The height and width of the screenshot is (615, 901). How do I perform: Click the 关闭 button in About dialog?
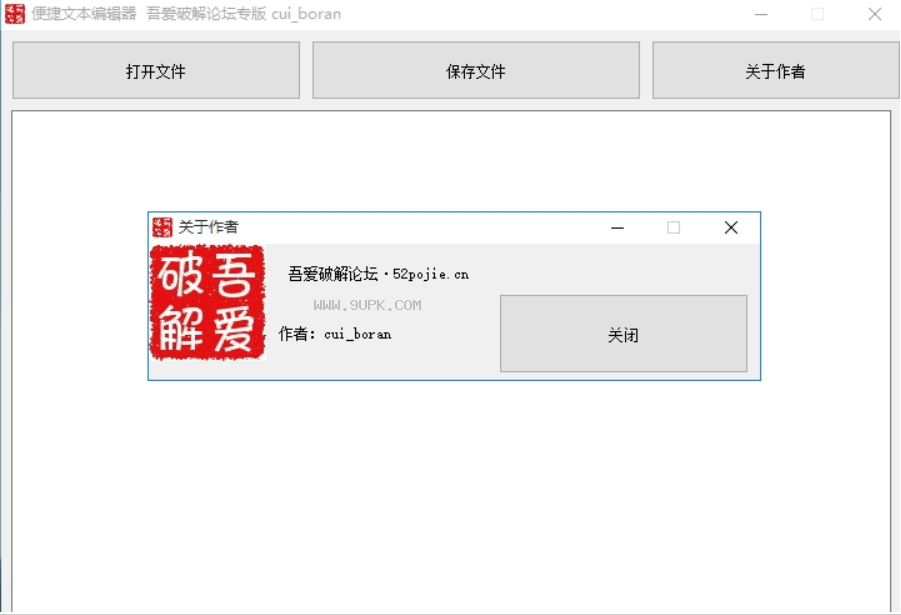pos(623,334)
